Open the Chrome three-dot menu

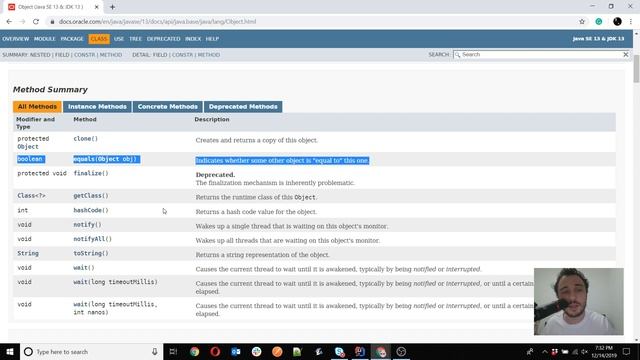[631, 22]
